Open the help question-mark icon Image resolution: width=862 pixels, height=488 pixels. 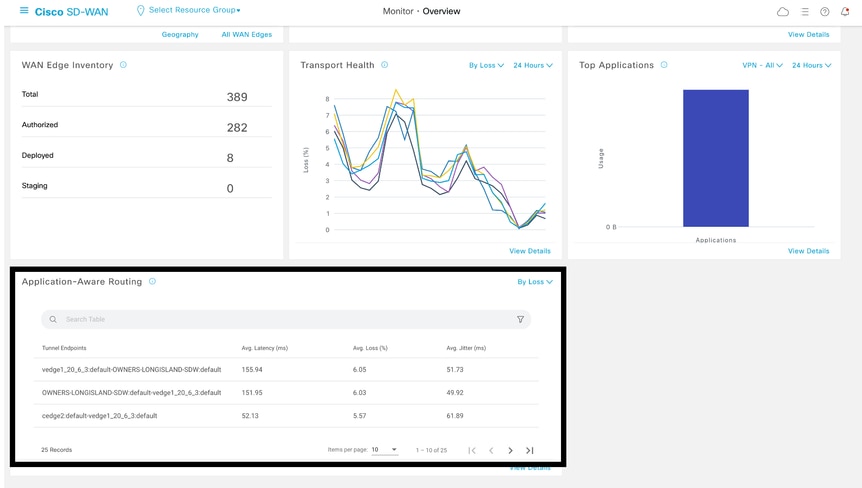[825, 12]
